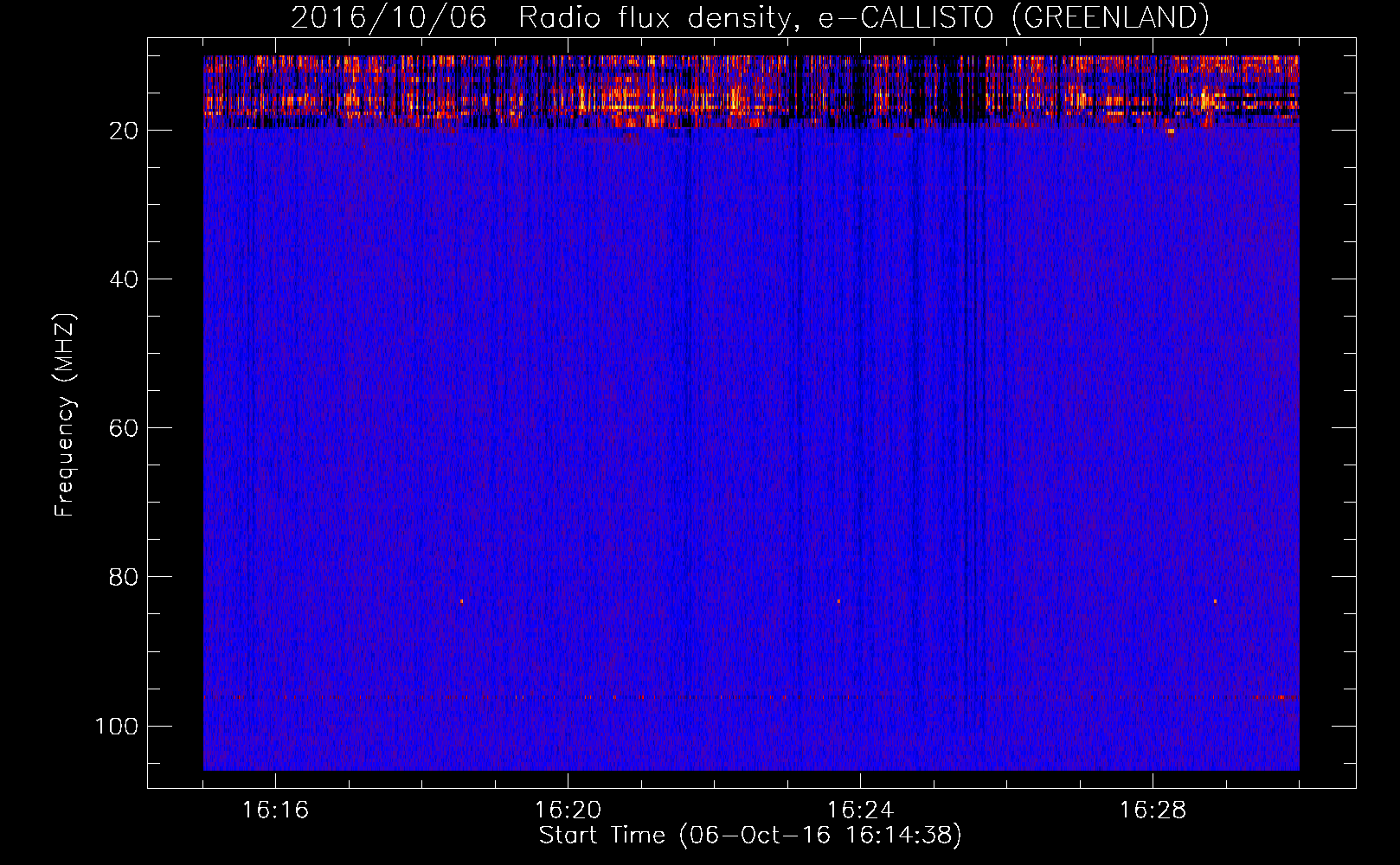Click the 16:28 time axis label
This screenshot has height=865, width=1400.
click(x=1153, y=811)
